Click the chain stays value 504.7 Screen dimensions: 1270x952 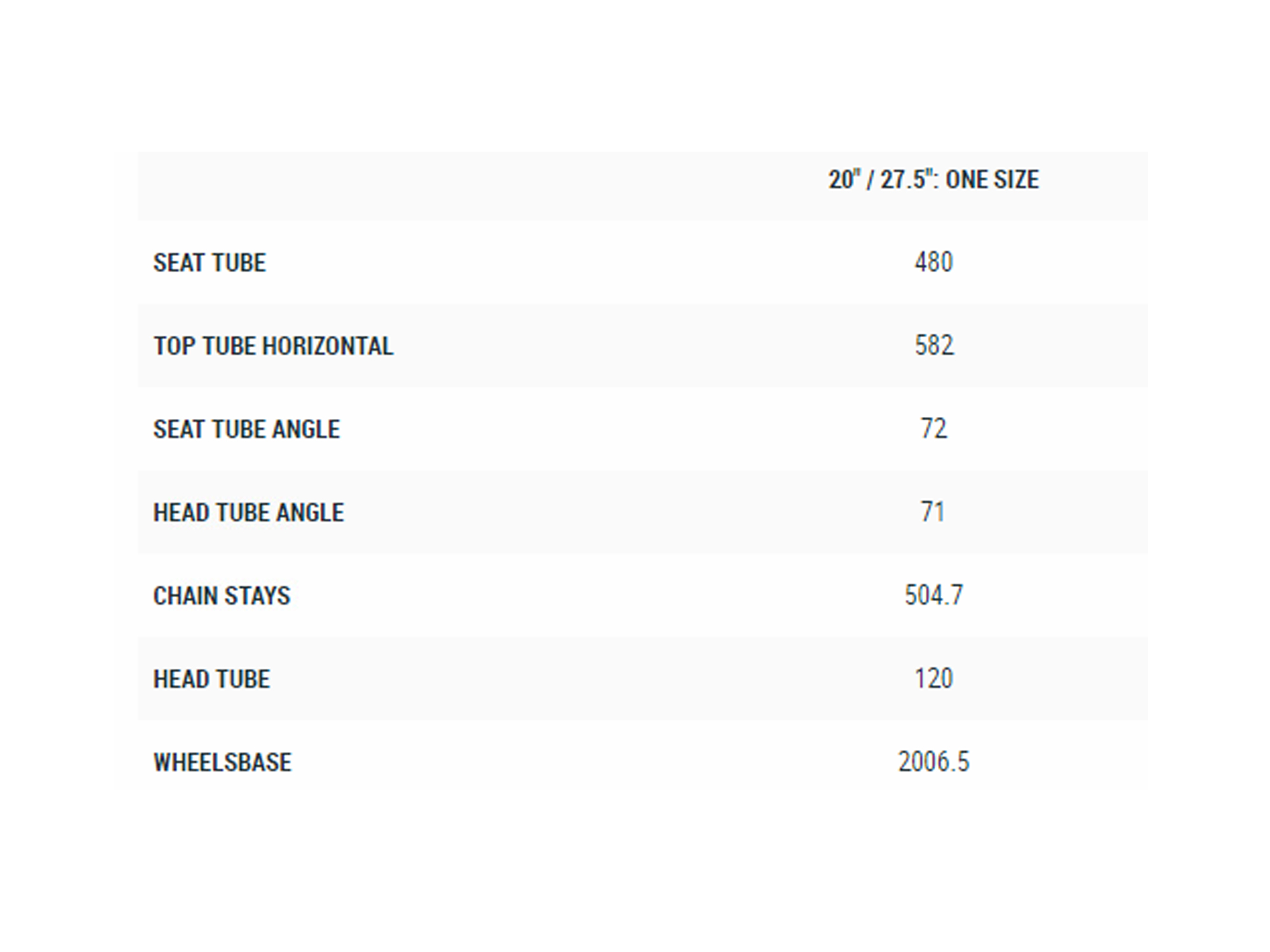(x=933, y=595)
